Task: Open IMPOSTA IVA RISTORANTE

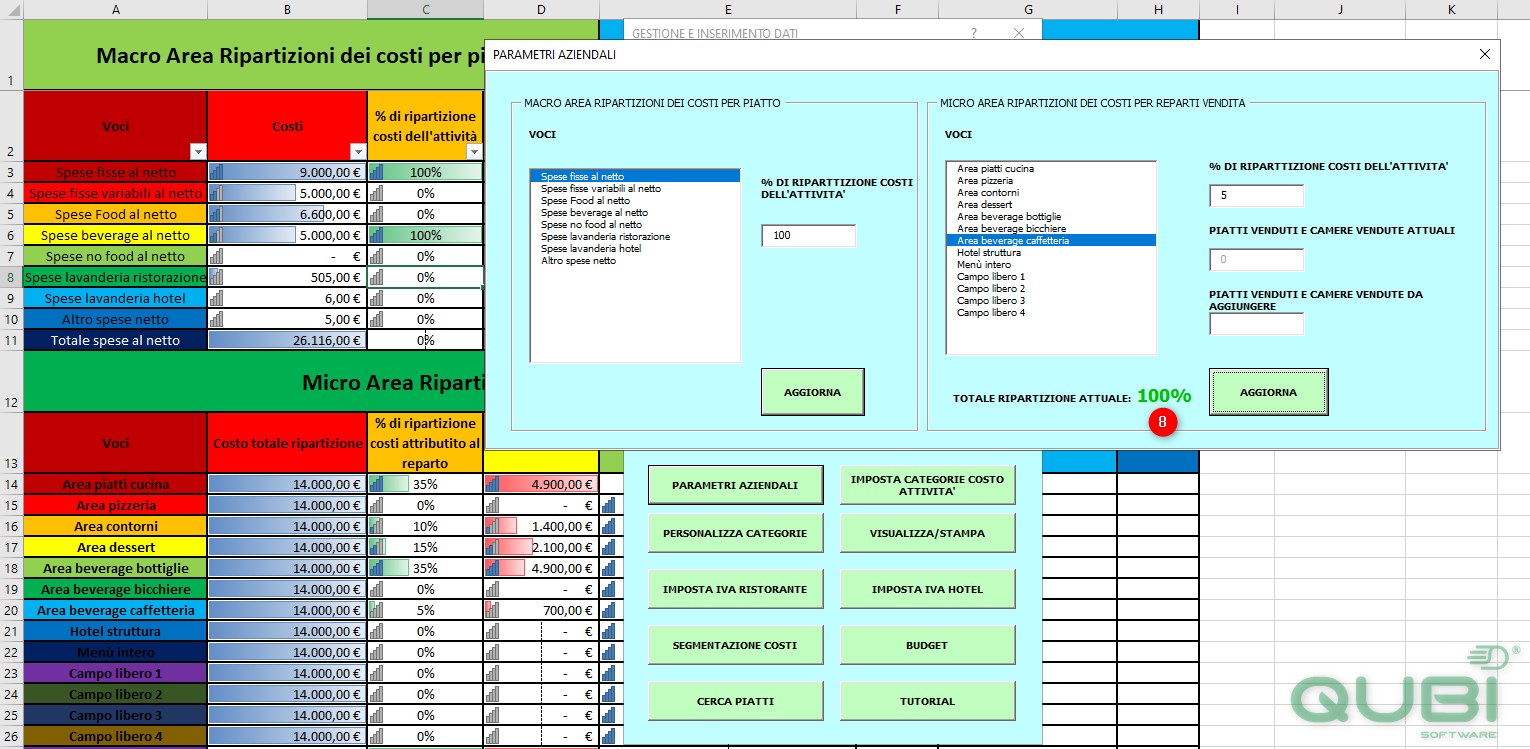Action: pyautogui.click(x=735, y=589)
